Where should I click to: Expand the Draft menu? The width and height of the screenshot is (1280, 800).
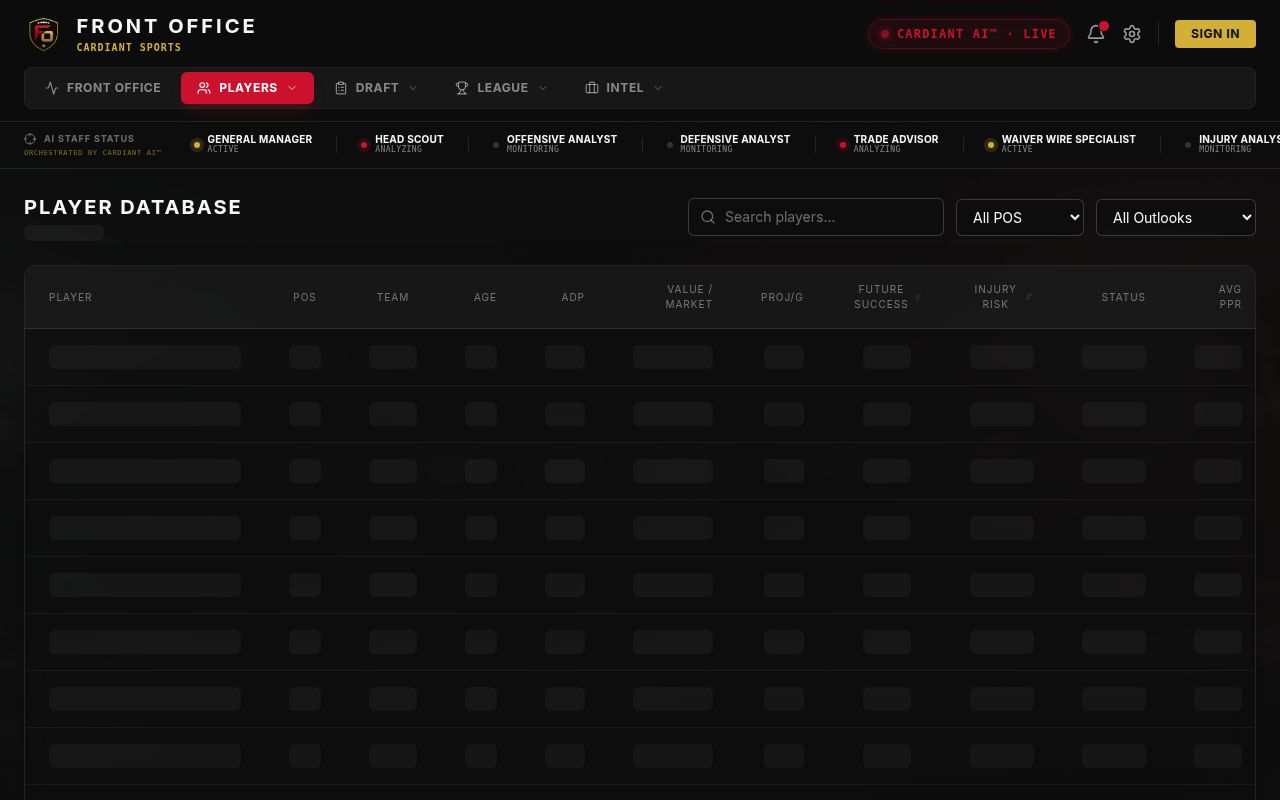pyautogui.click(x=376, y=88)
